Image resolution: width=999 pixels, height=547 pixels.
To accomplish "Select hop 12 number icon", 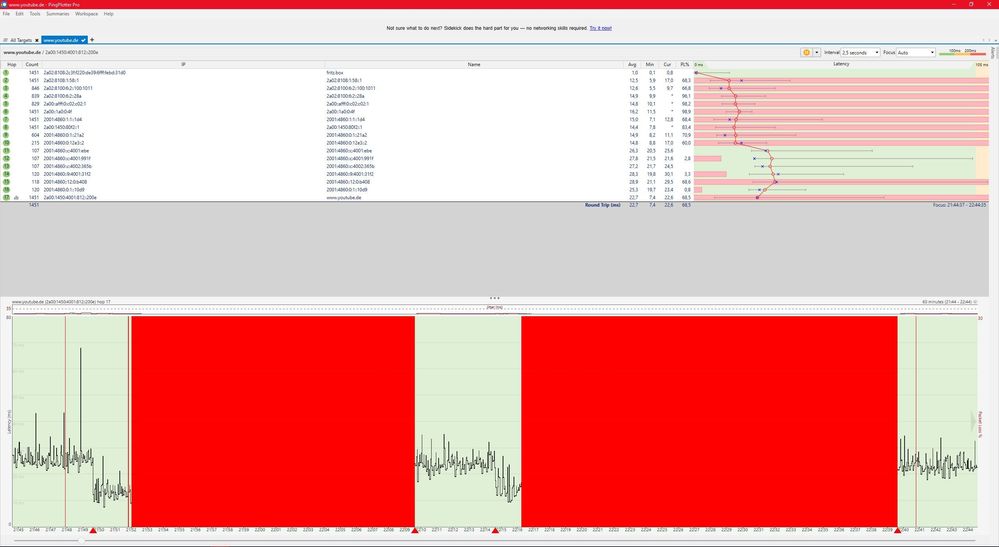I will tap(6, 159).
